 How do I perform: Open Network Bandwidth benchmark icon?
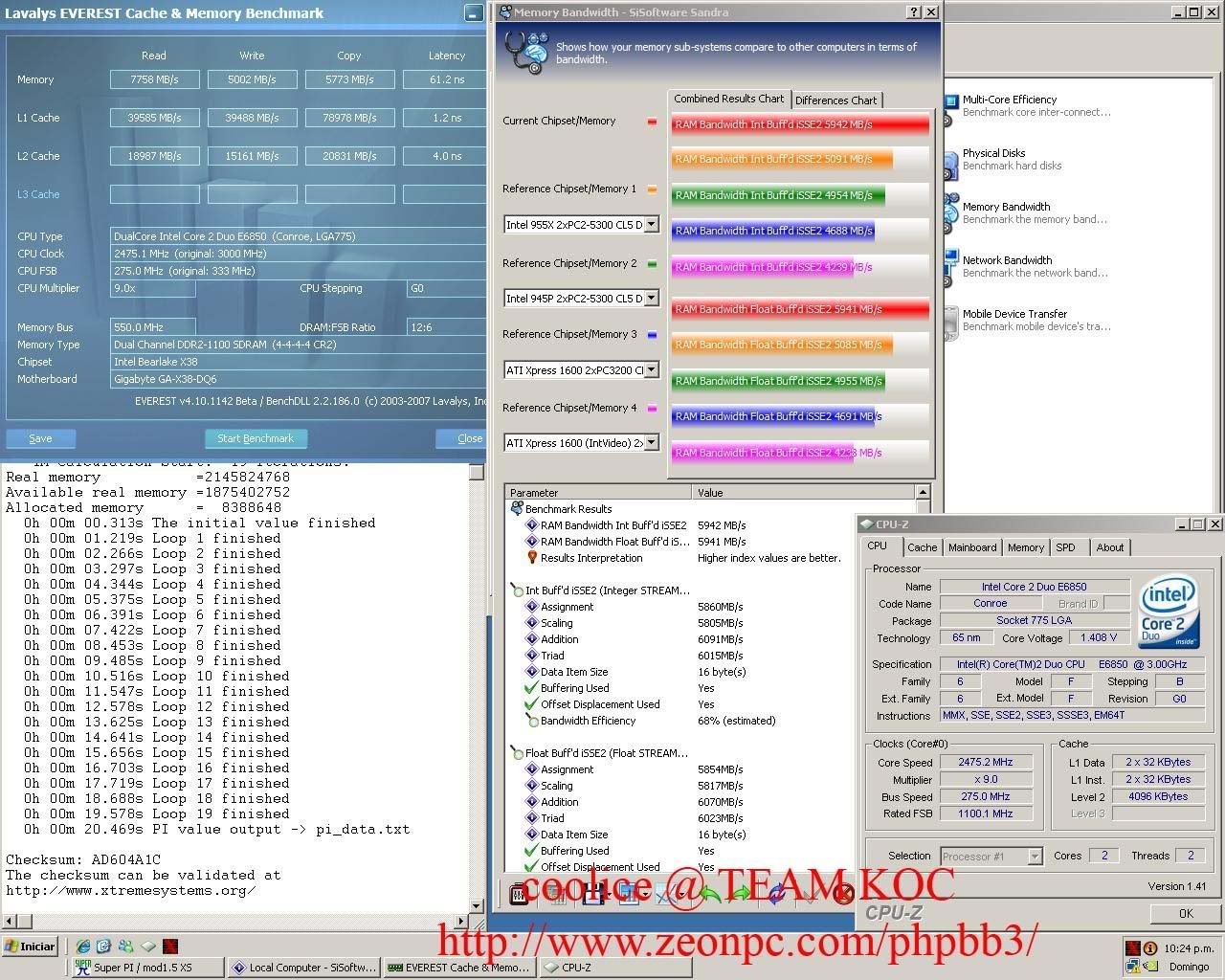[949, 266]
